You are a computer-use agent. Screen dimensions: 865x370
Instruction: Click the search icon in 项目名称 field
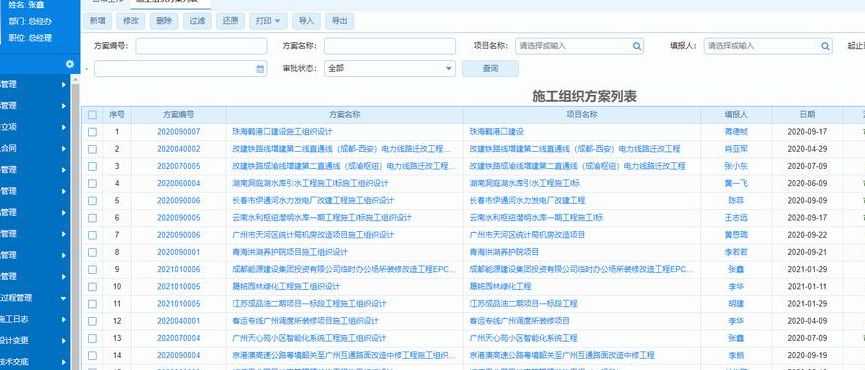[637, 46]
